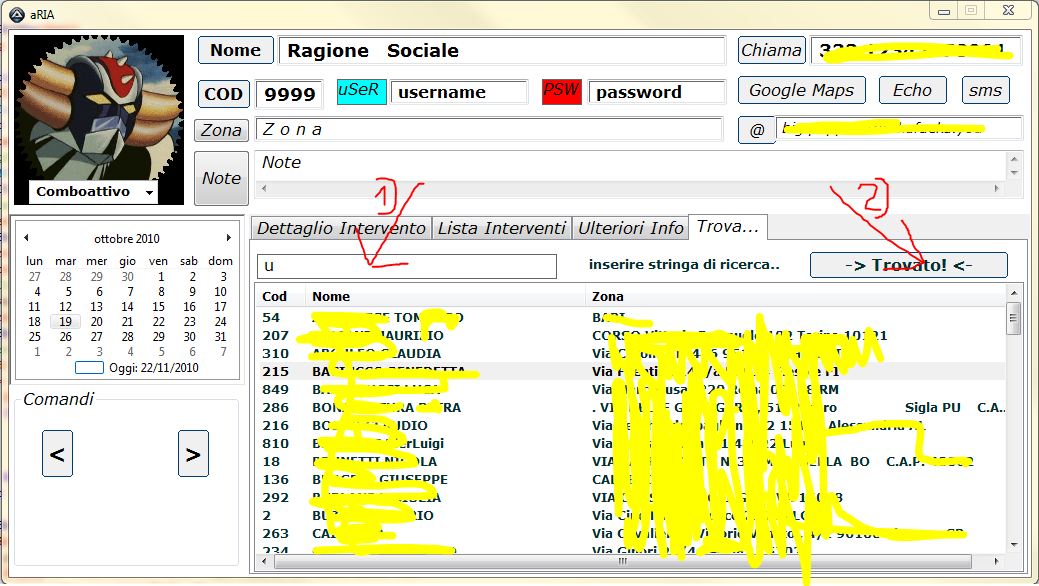Select the Ulteriori Info tab

coord(631,228)
